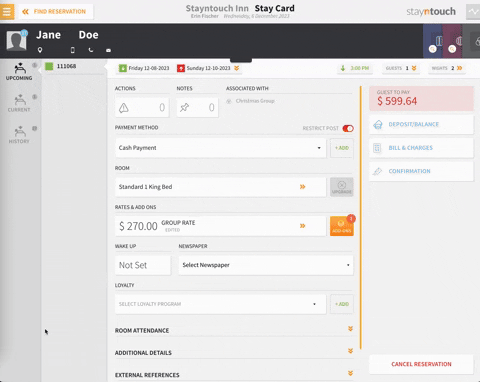
Task: Select reservation 111068 in the list
Action: point(74,66)
